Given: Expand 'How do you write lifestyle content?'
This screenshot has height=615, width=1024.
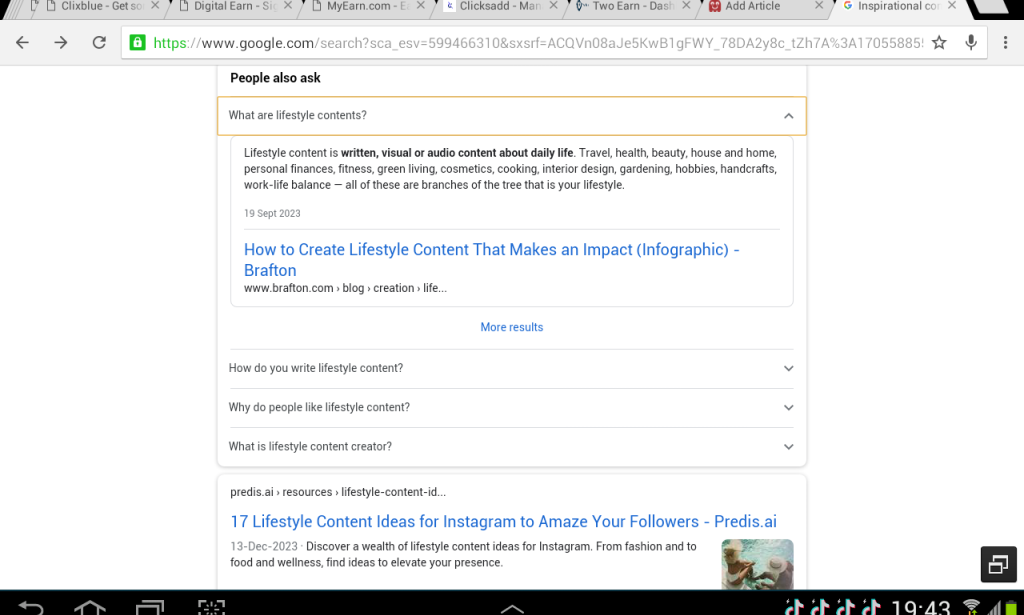Looking at the screenshot, I should click(x=788, y=368).
